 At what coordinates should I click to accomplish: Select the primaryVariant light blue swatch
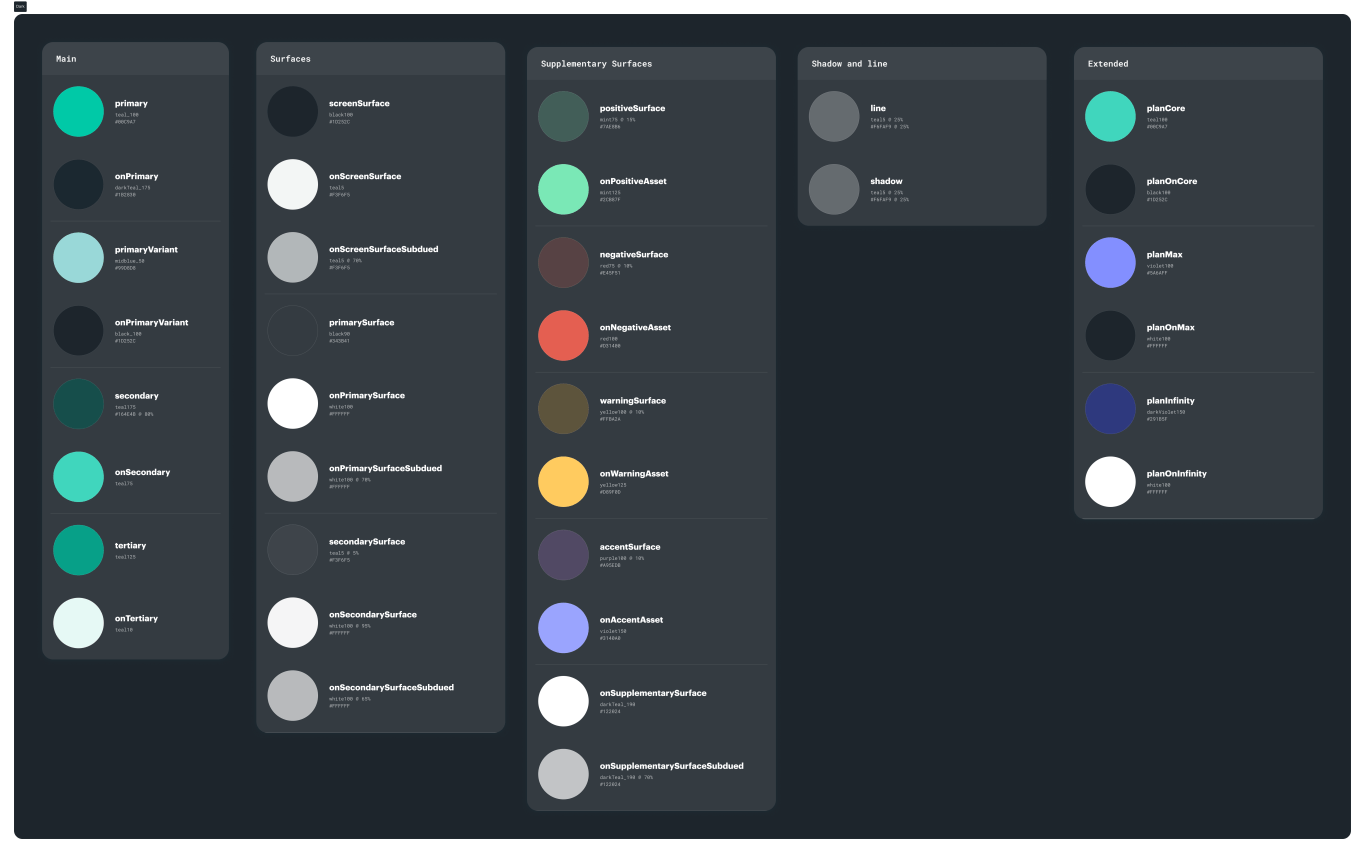[78, 257]
